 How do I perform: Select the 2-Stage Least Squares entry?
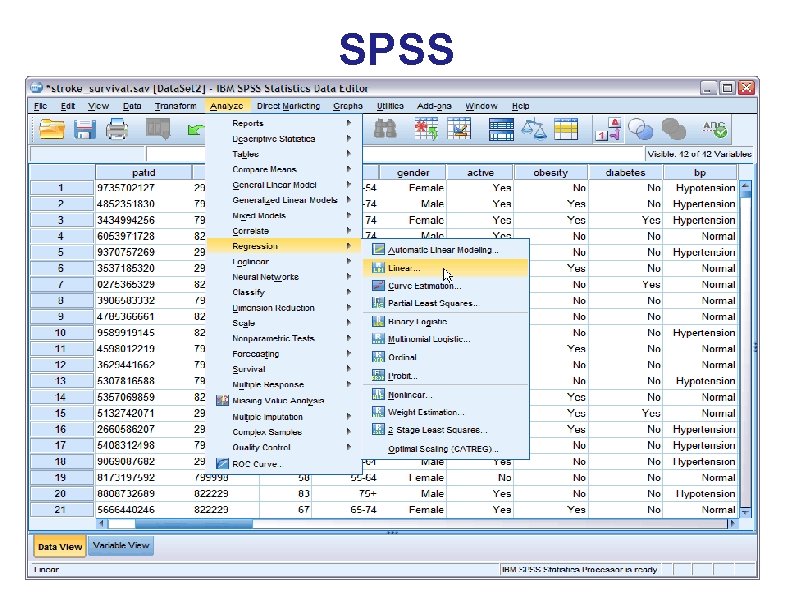tap(446, 429)
